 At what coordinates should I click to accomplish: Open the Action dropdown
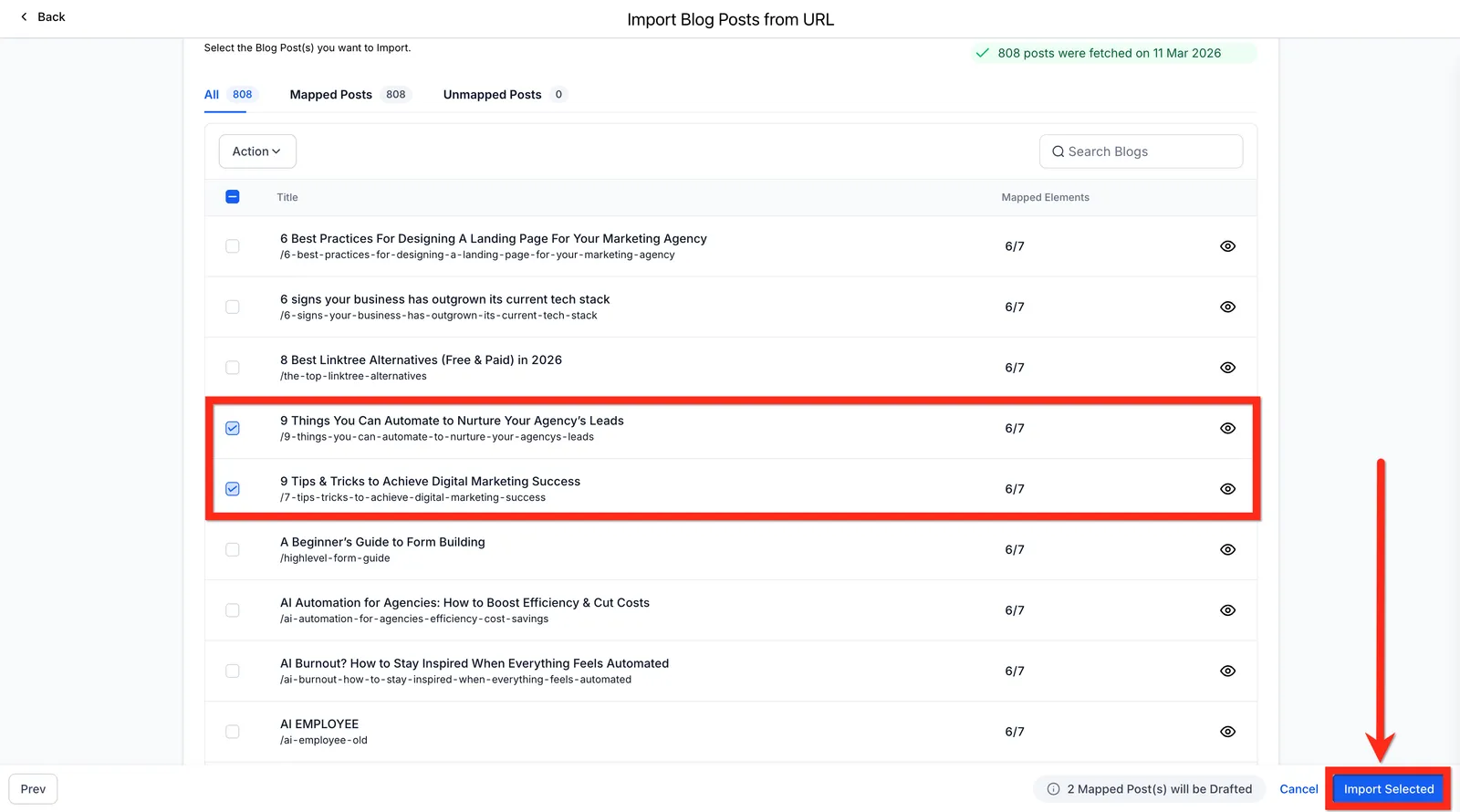pos(257,151)
